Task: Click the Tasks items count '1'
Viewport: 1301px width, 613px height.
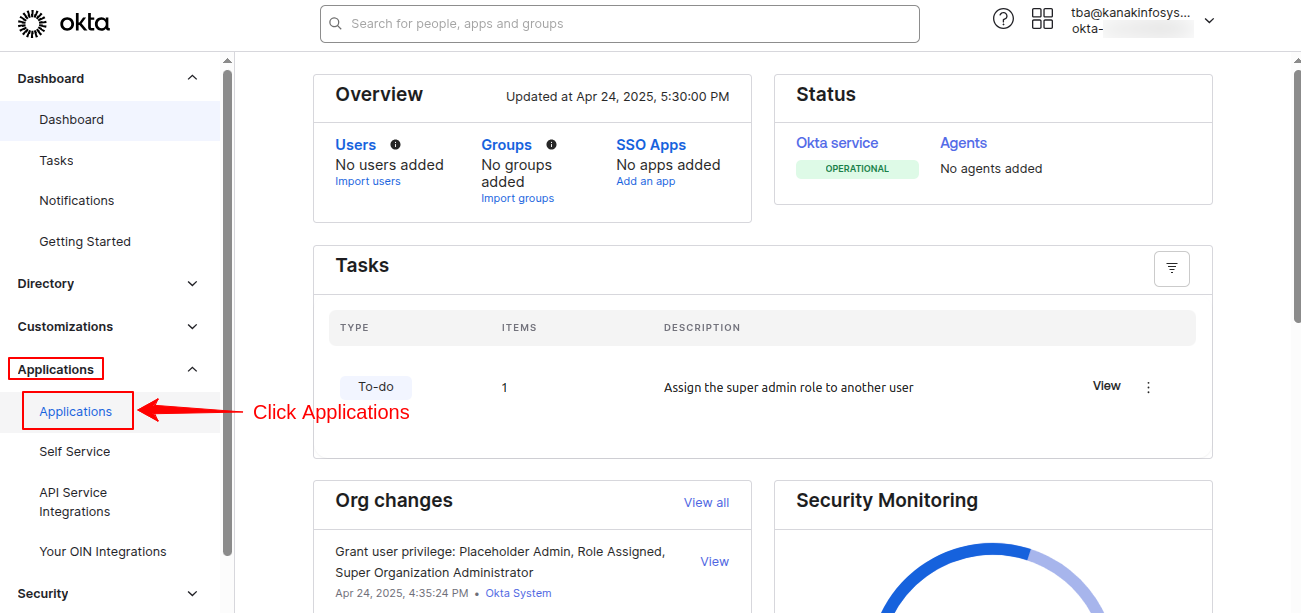Action: 505,388
